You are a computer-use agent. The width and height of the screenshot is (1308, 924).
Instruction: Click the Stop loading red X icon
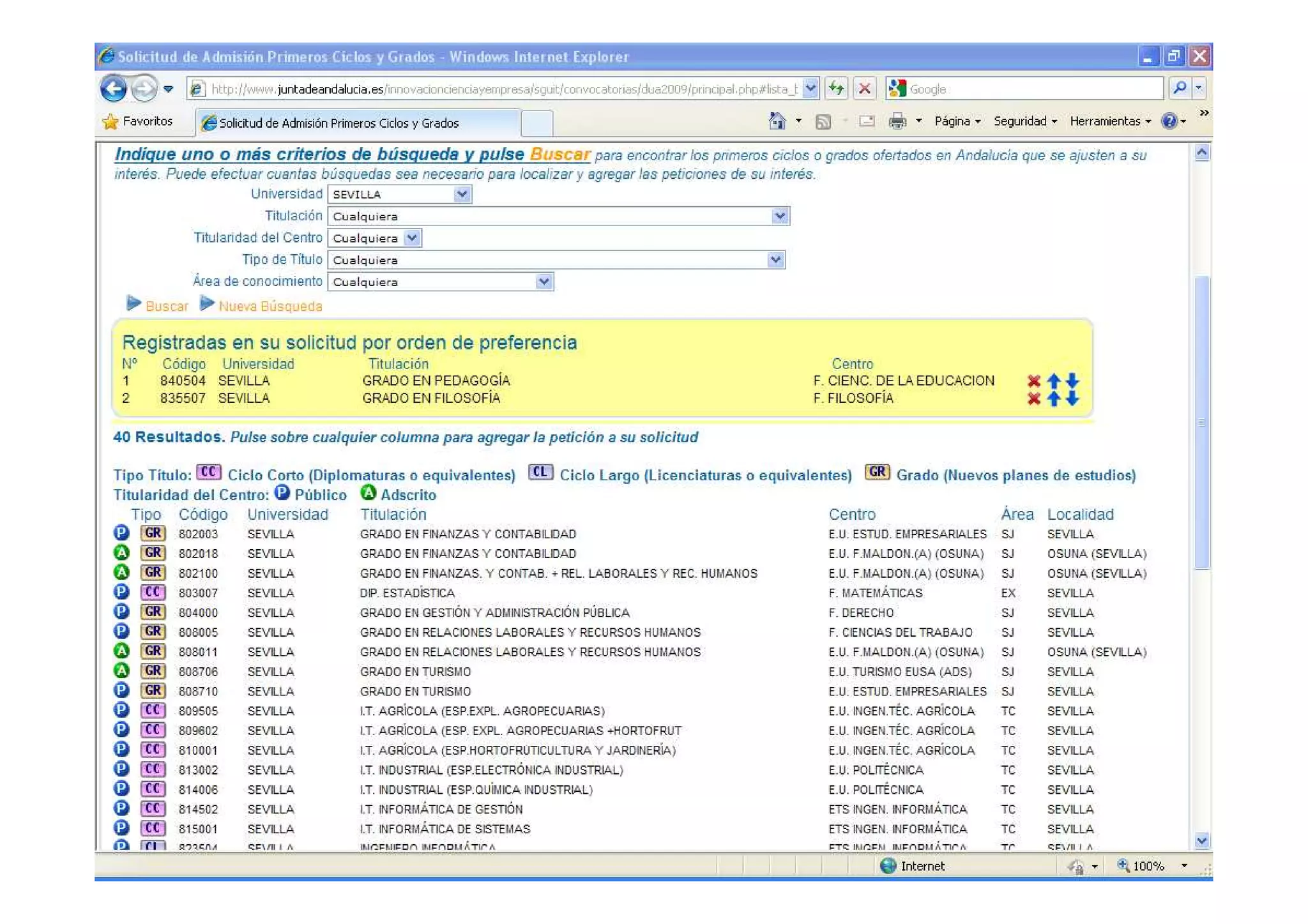click(864, 88)
